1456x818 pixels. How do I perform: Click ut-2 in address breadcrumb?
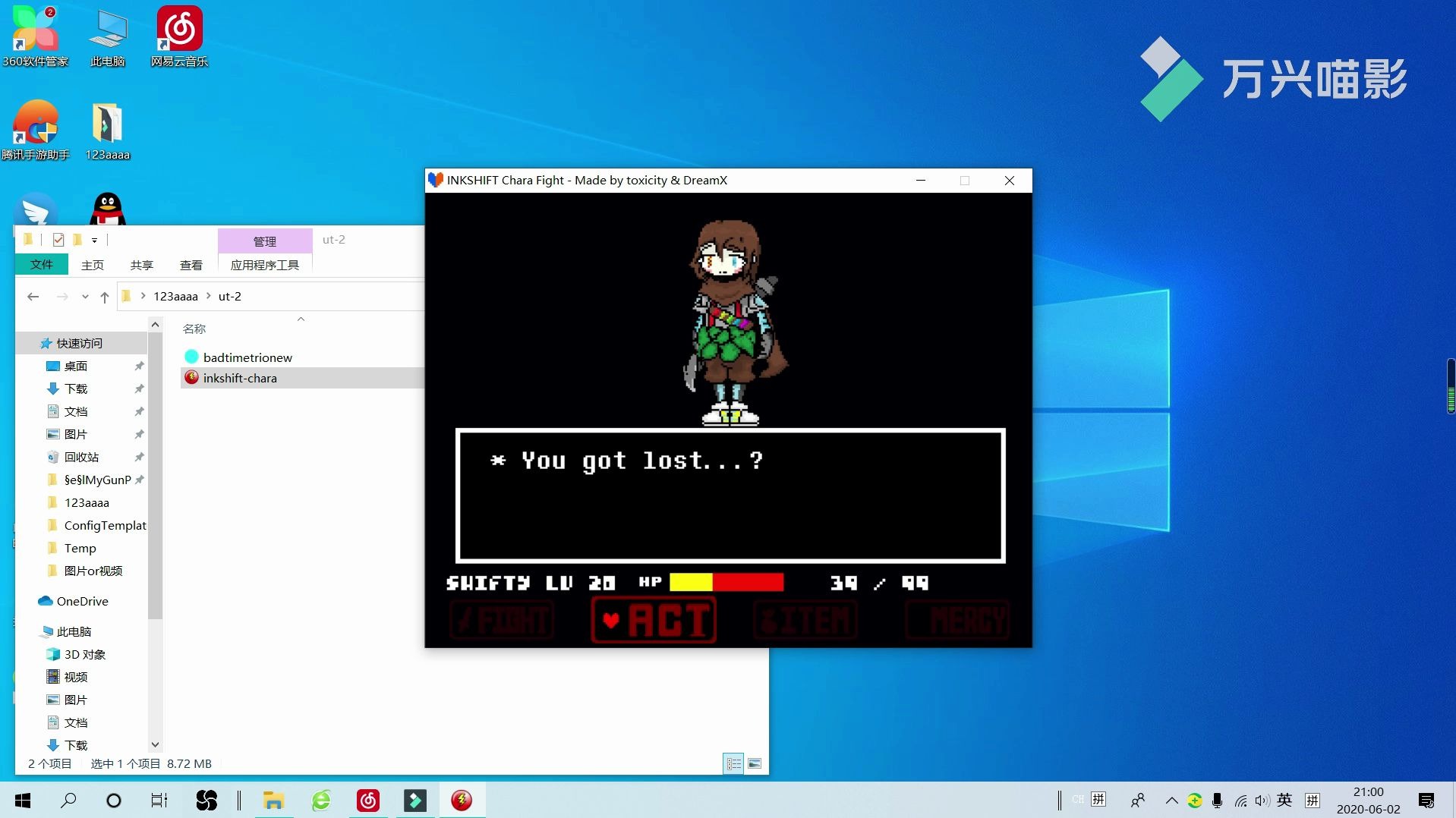click(x=230, y=297)
